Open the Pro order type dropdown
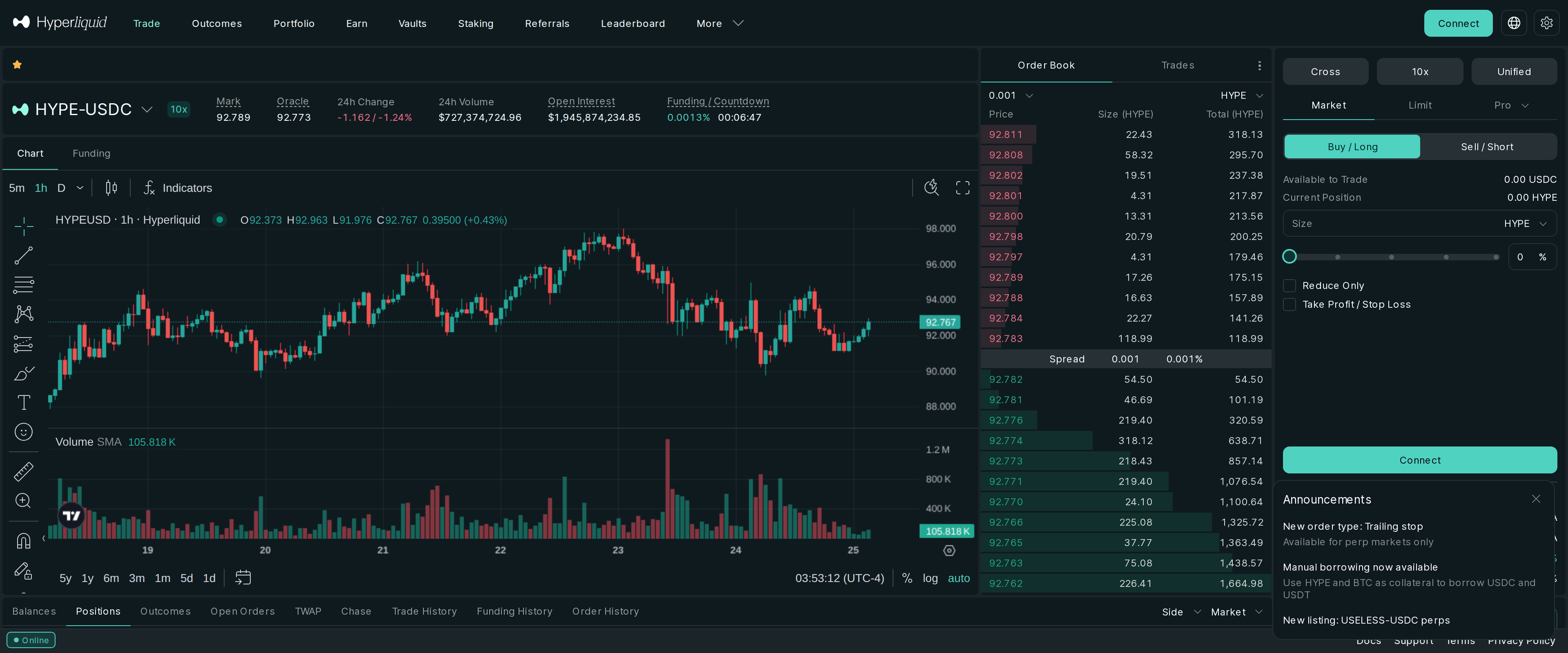The image size is (1568, 653). pos(1511,105)
